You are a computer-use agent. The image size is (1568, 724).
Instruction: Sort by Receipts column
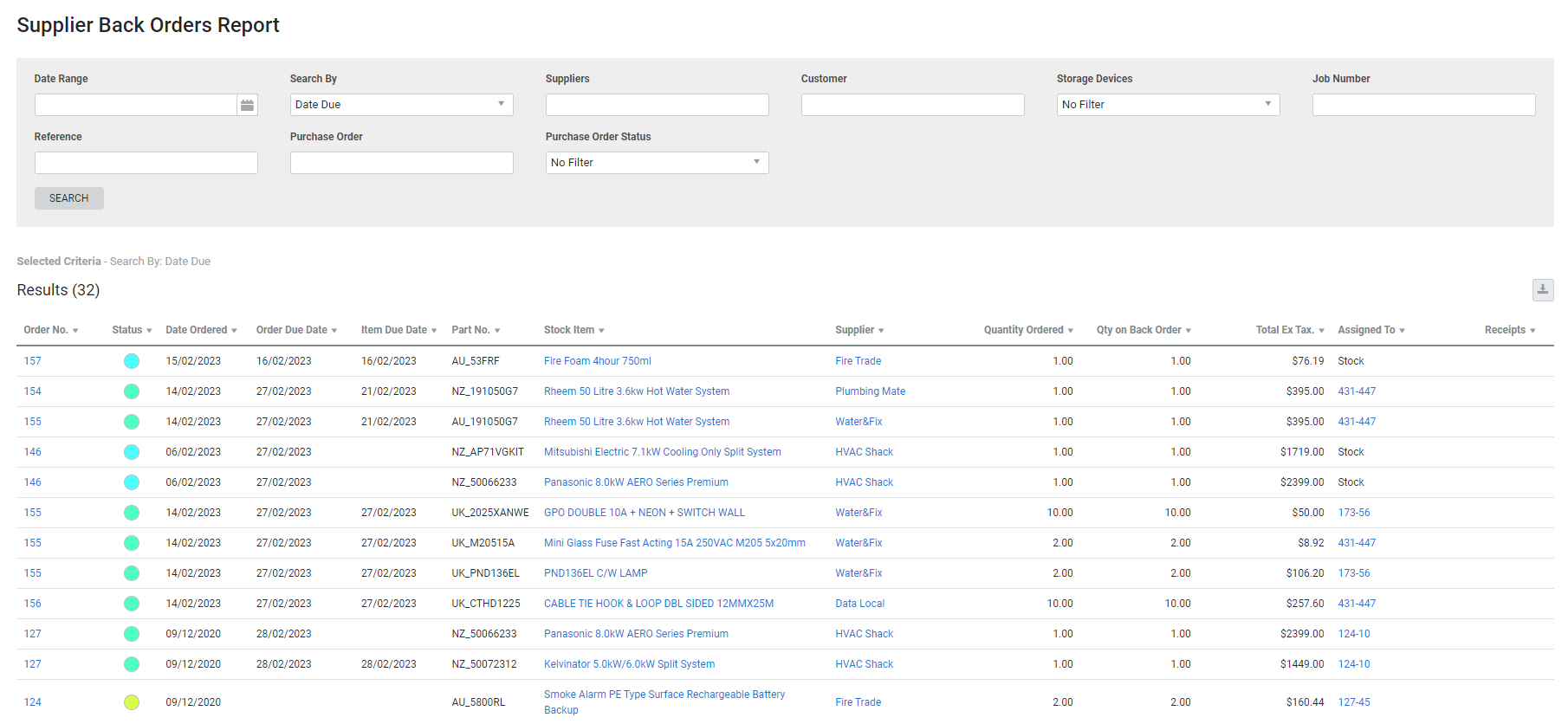pos(1510,330)
